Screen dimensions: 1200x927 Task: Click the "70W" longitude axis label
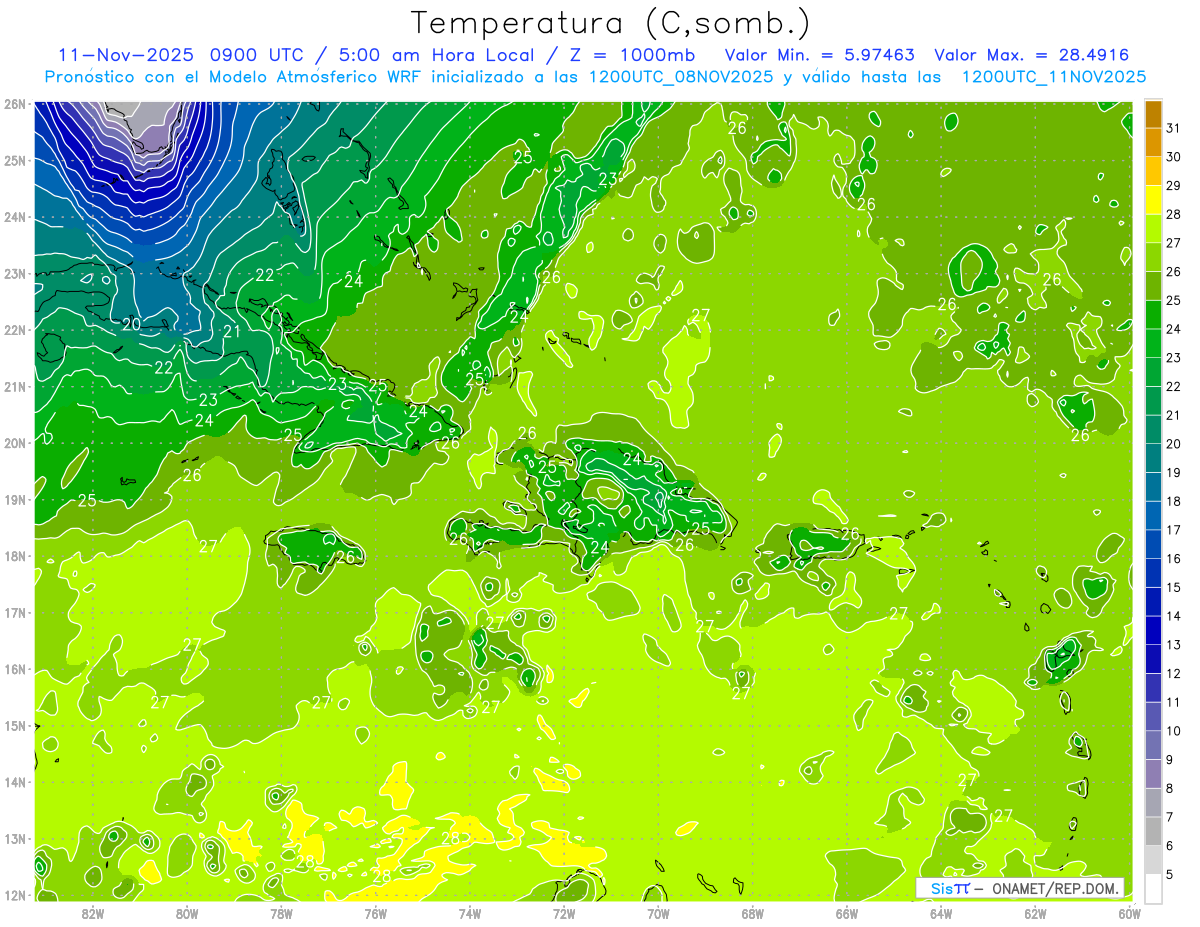[x=658, y=913]
